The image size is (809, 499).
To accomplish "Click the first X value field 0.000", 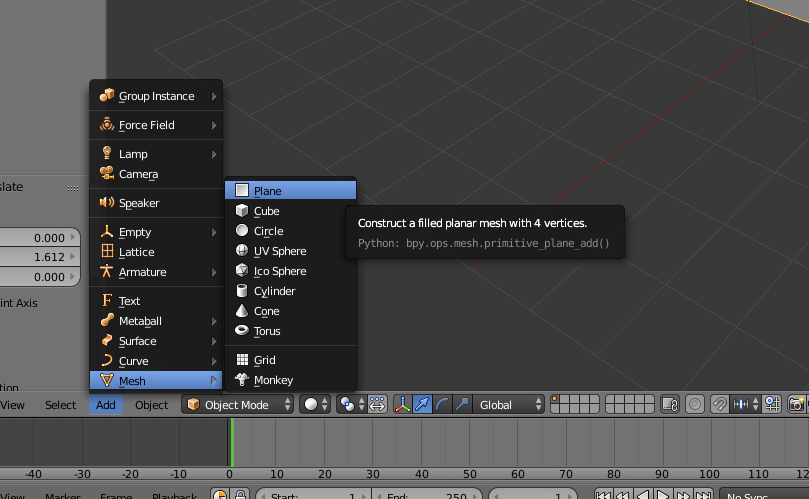I will (40, 237).
